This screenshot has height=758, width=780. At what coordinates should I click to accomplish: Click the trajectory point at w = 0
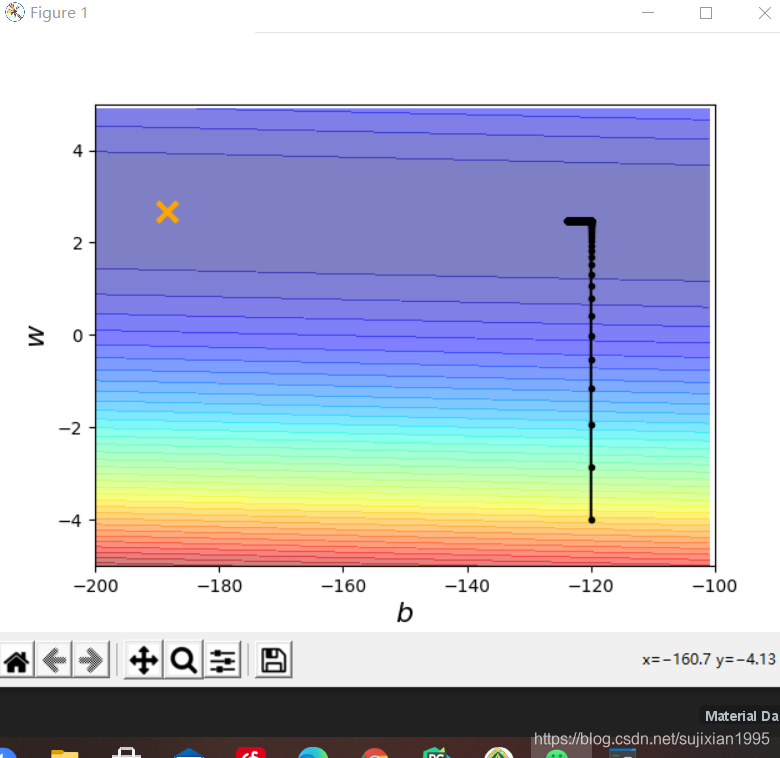(x=591, y=337)
